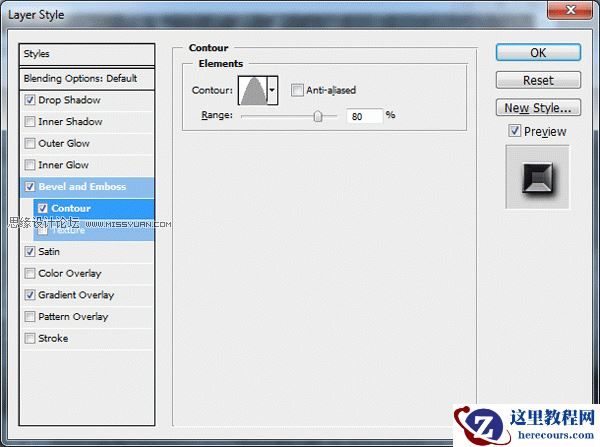
Task: Select the Gradient Overlay effect label
Action: 76,295
